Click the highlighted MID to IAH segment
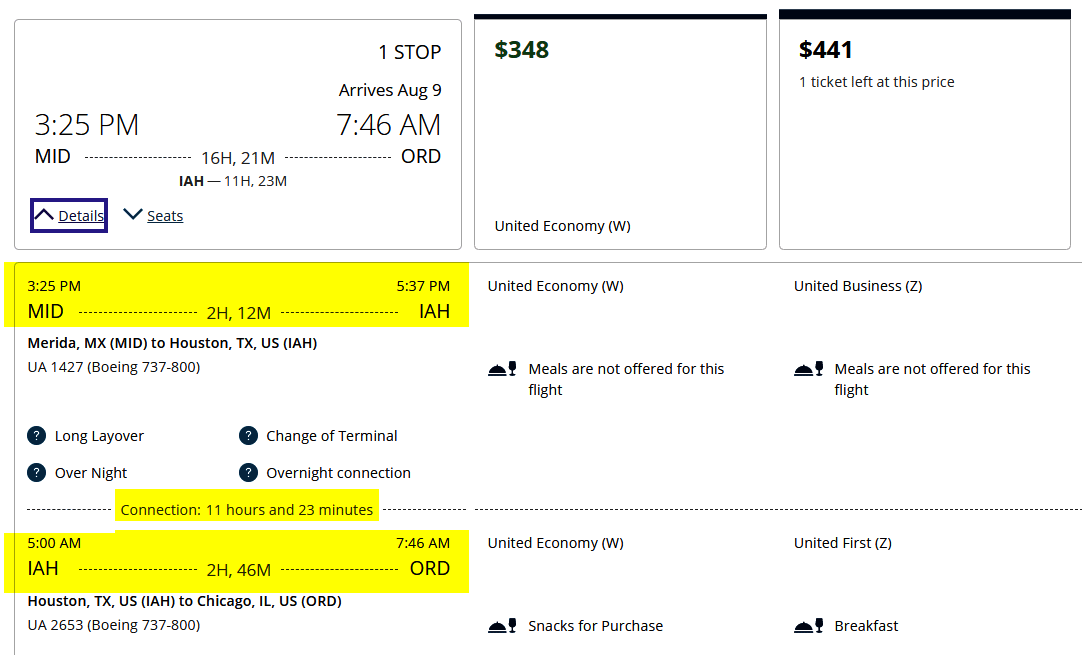Image resolution: width=1082 pixels, height=655 pixels. point(237,294)
